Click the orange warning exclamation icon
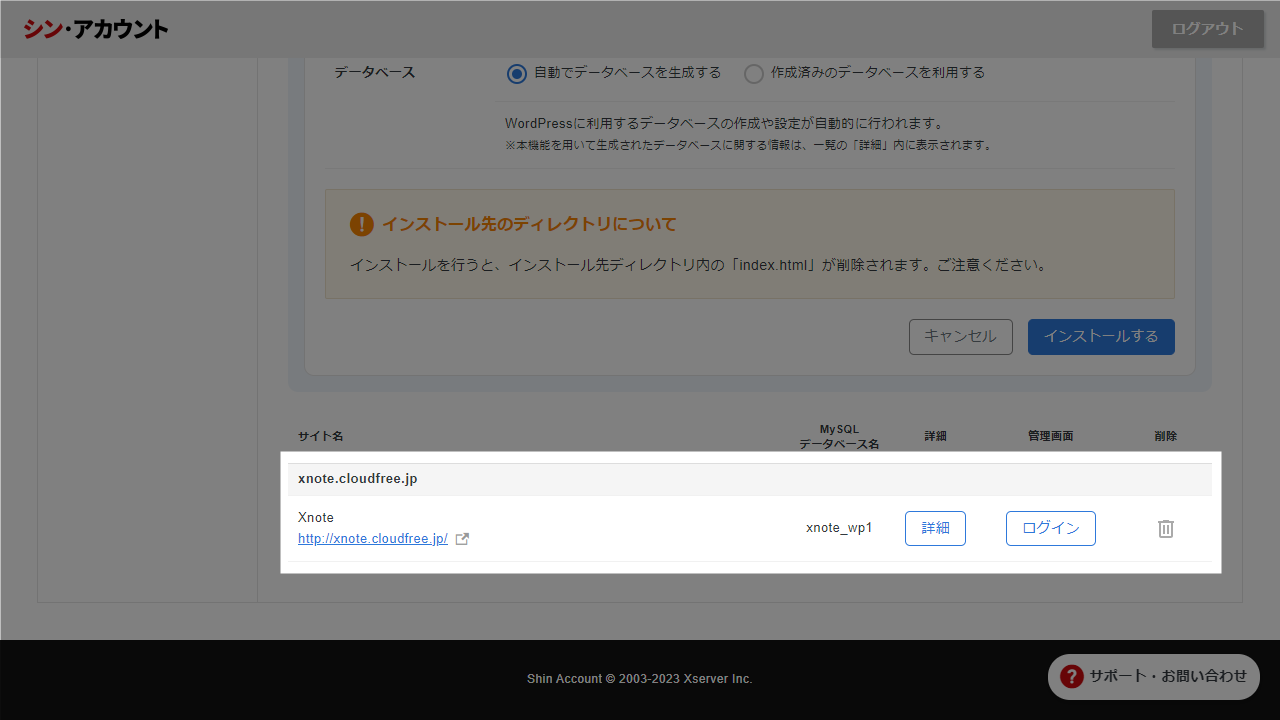Viewport: 1280px width, 720px height. pos(361,224)
